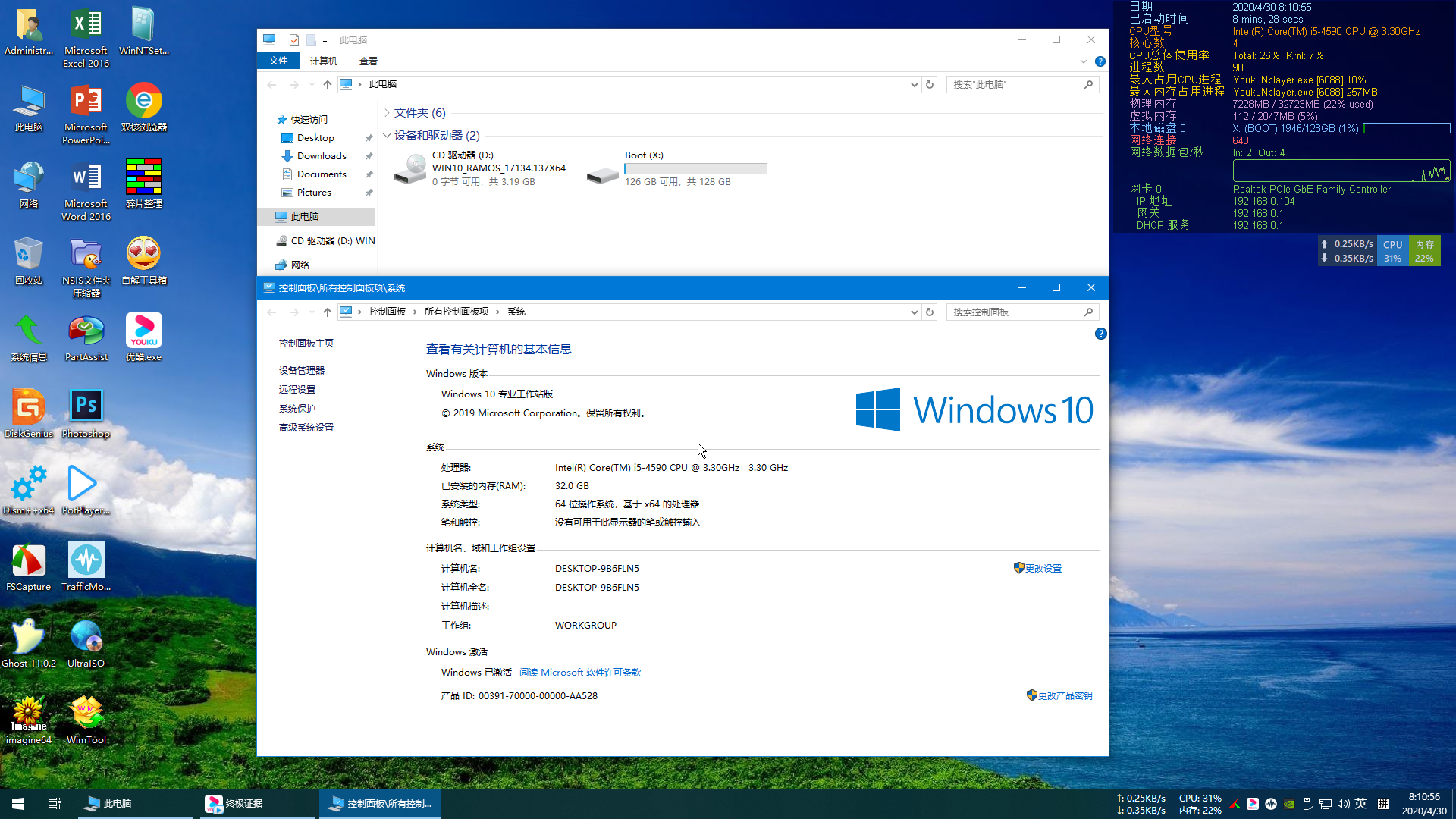Open 网络 network desktop icon
The image size is (1456, 819).
click(x=29, y=184)
